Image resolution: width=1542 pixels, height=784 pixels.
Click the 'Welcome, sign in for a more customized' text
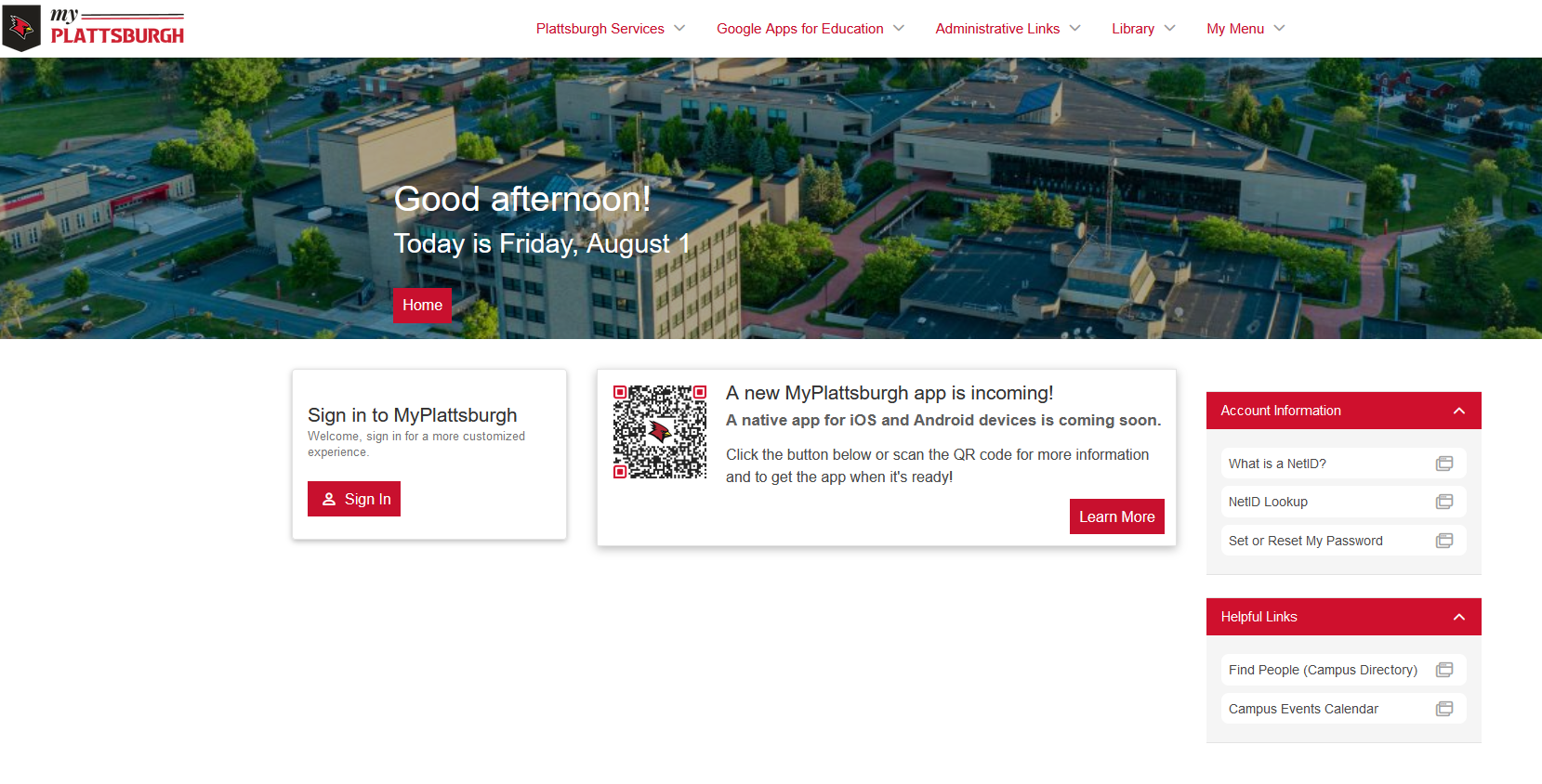tap(416, 444)
